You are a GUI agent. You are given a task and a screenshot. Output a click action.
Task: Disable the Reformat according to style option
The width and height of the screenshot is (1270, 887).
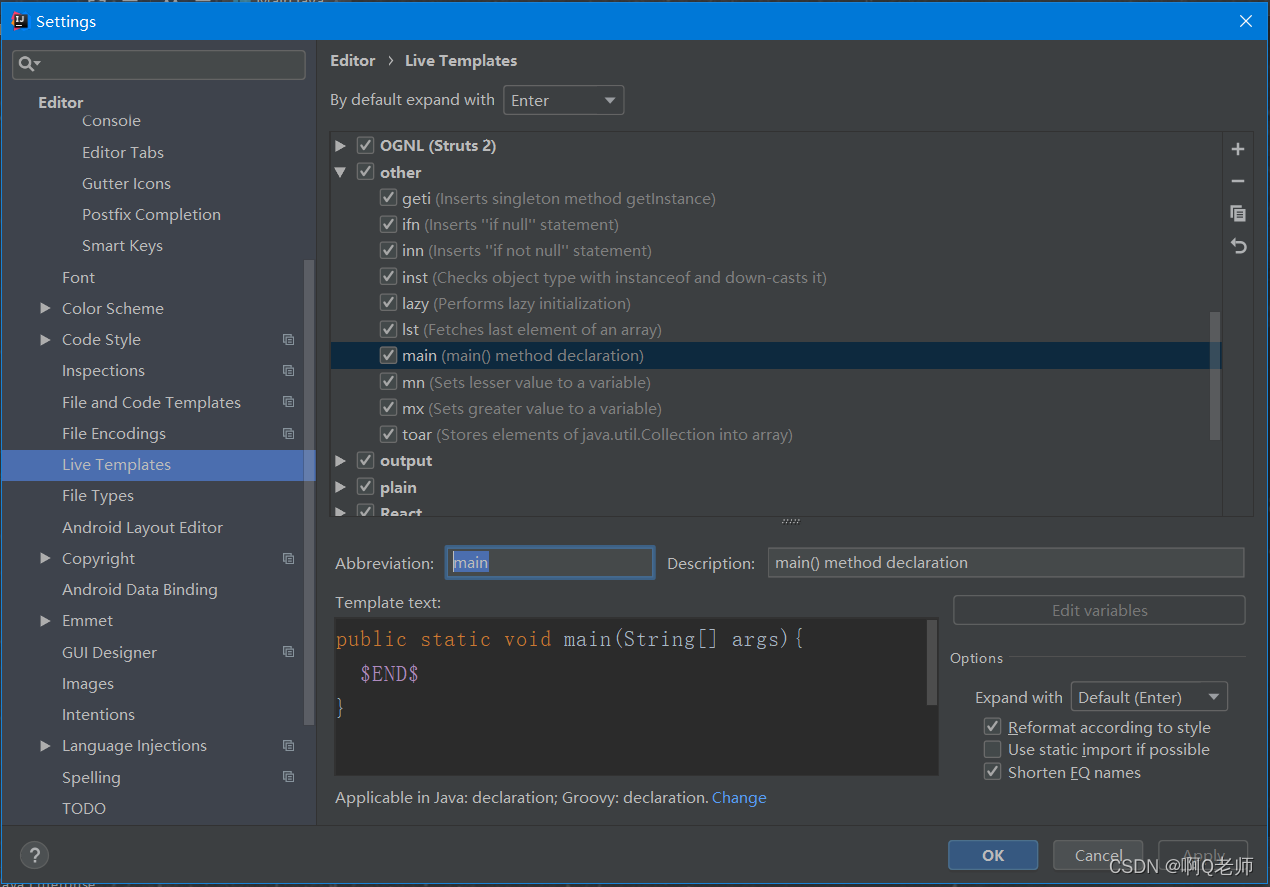tap(992, 727)
